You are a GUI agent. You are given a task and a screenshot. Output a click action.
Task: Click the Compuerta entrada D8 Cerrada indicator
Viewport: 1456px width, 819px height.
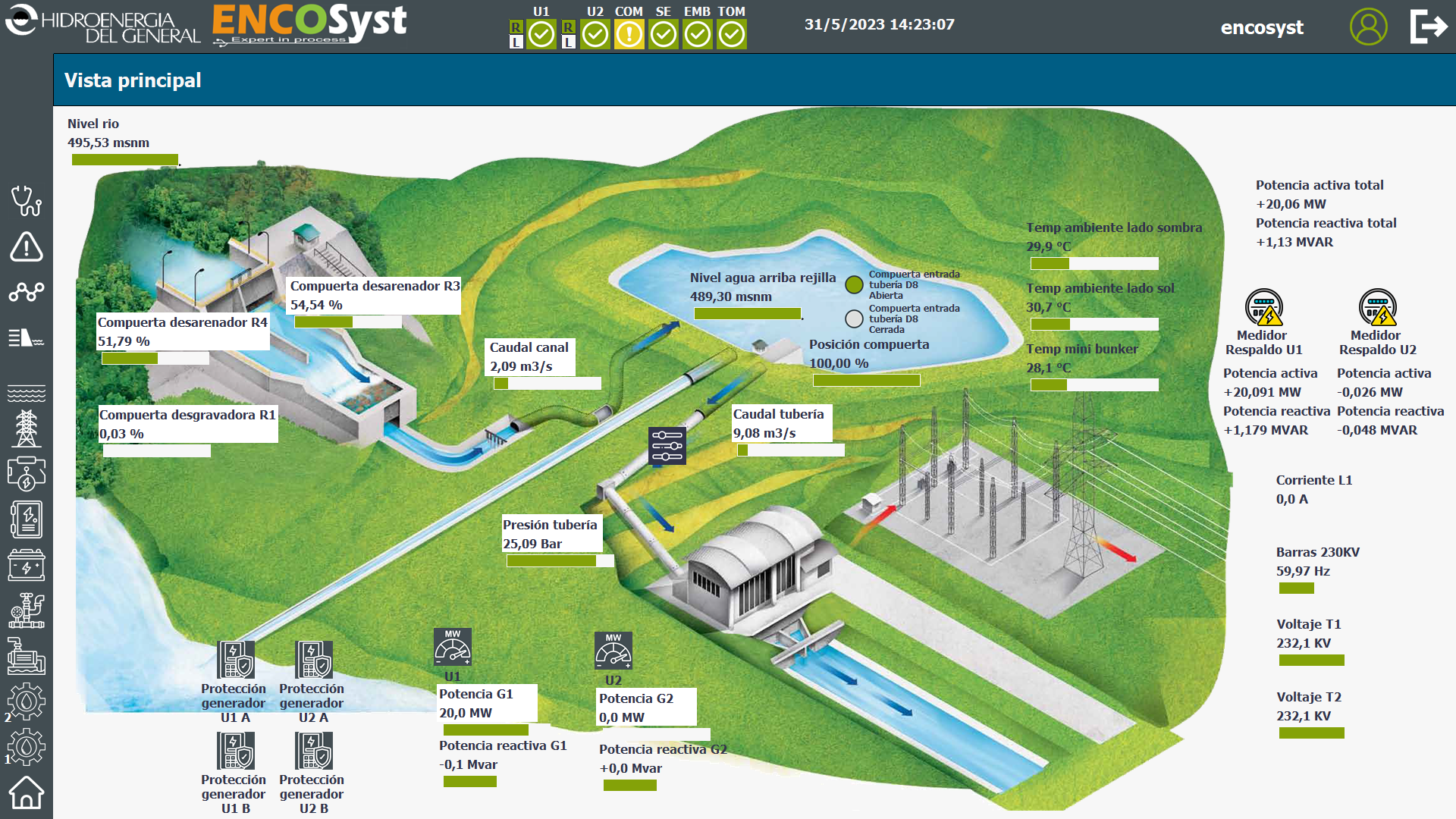pos(855,318)
